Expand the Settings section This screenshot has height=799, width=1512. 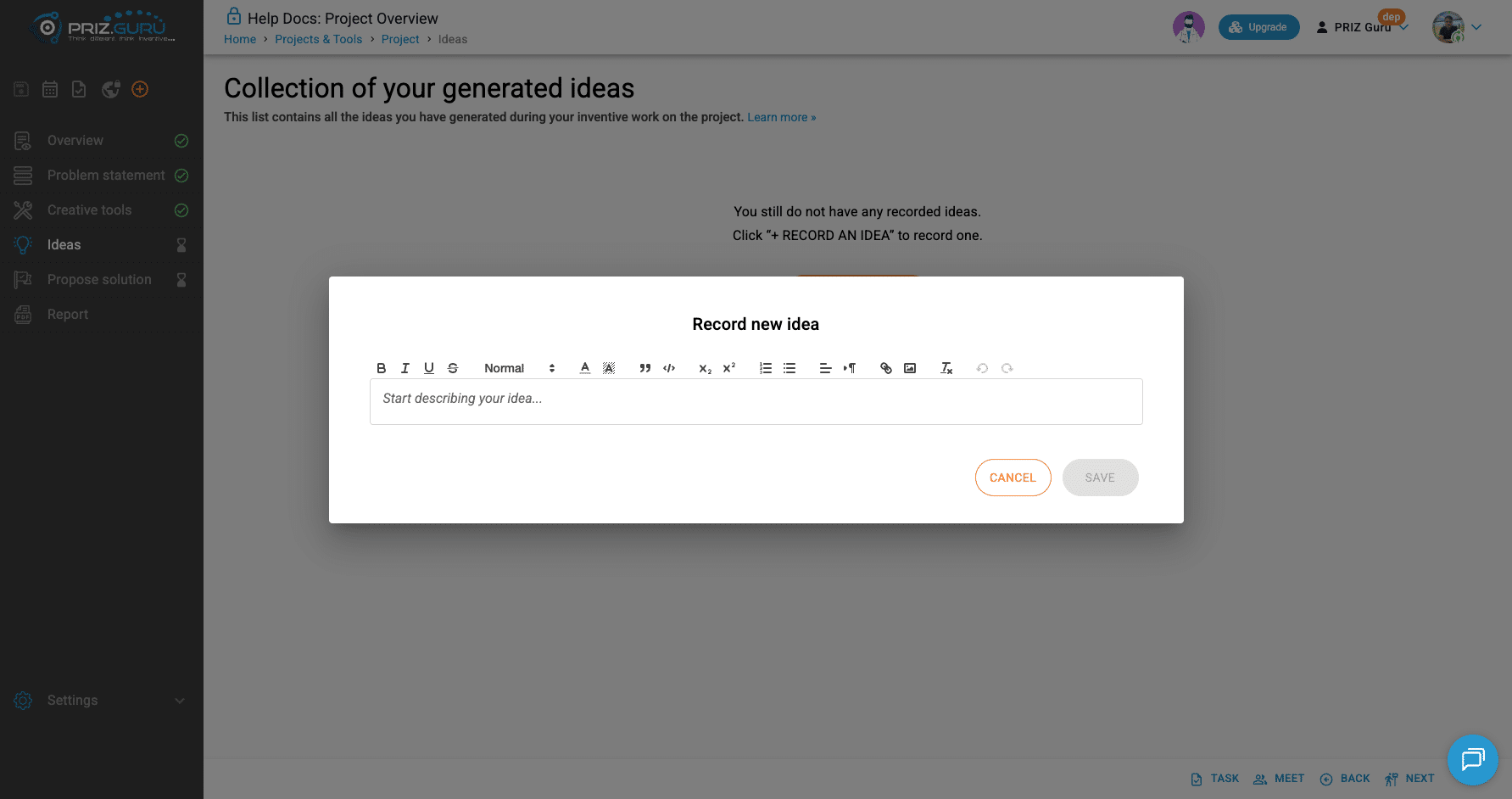point(102,701)
